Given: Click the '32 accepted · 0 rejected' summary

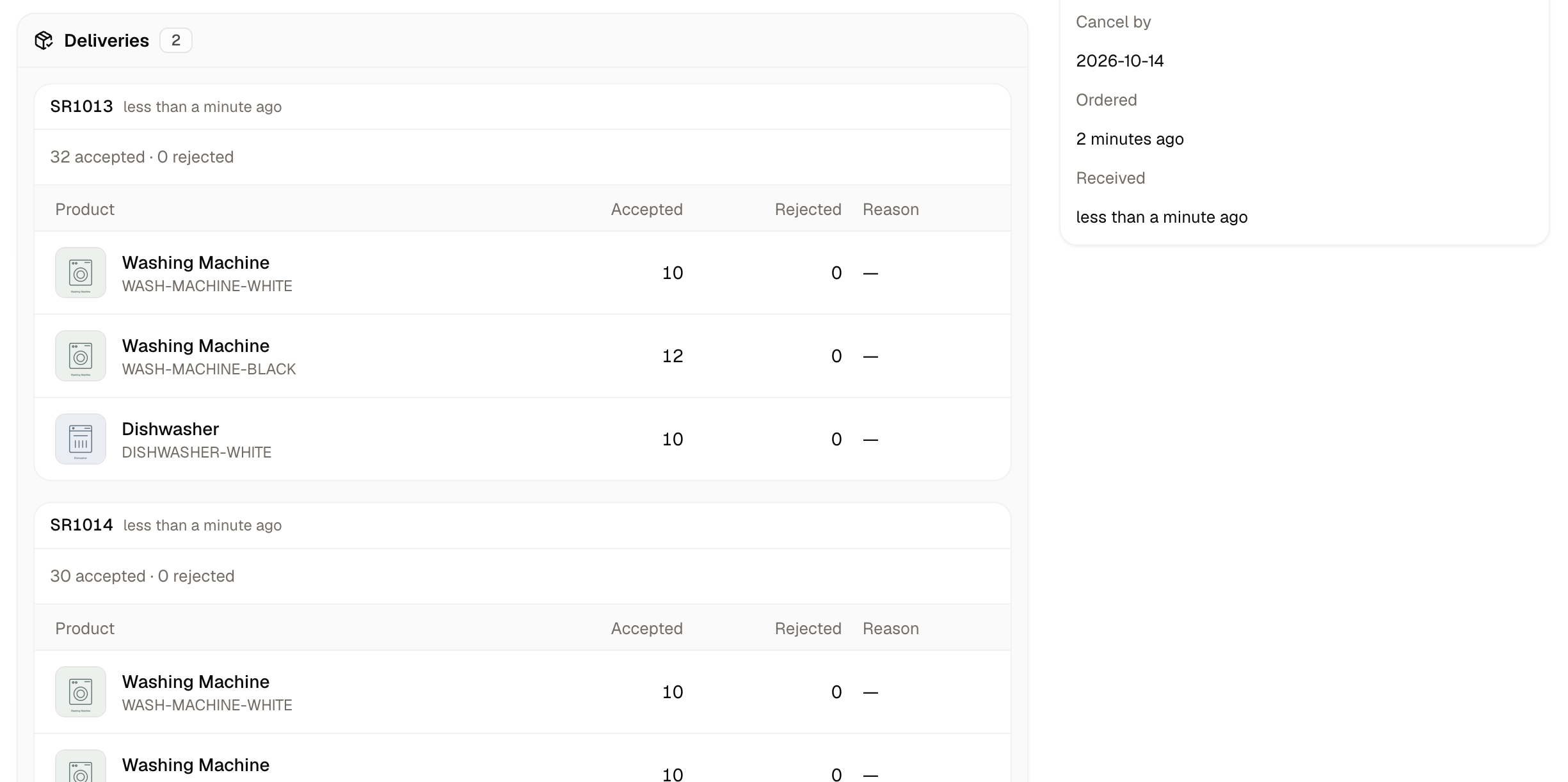Looking at the screenshot, I should [142, 157].
